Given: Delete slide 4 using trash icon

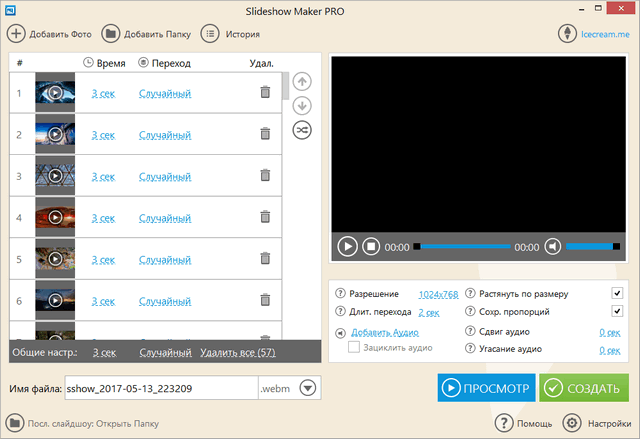Looking at the screenshot, I should pos(265,216).
